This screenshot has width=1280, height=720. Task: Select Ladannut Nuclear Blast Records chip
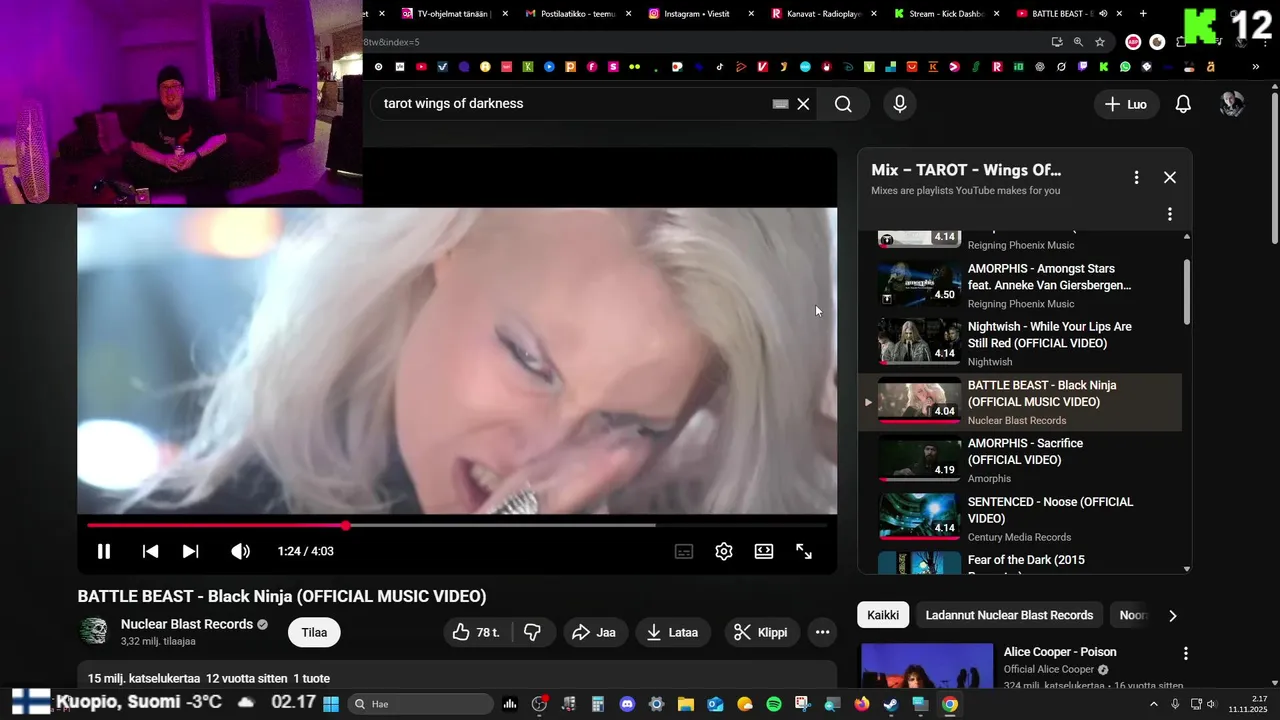click(1009, 615)
